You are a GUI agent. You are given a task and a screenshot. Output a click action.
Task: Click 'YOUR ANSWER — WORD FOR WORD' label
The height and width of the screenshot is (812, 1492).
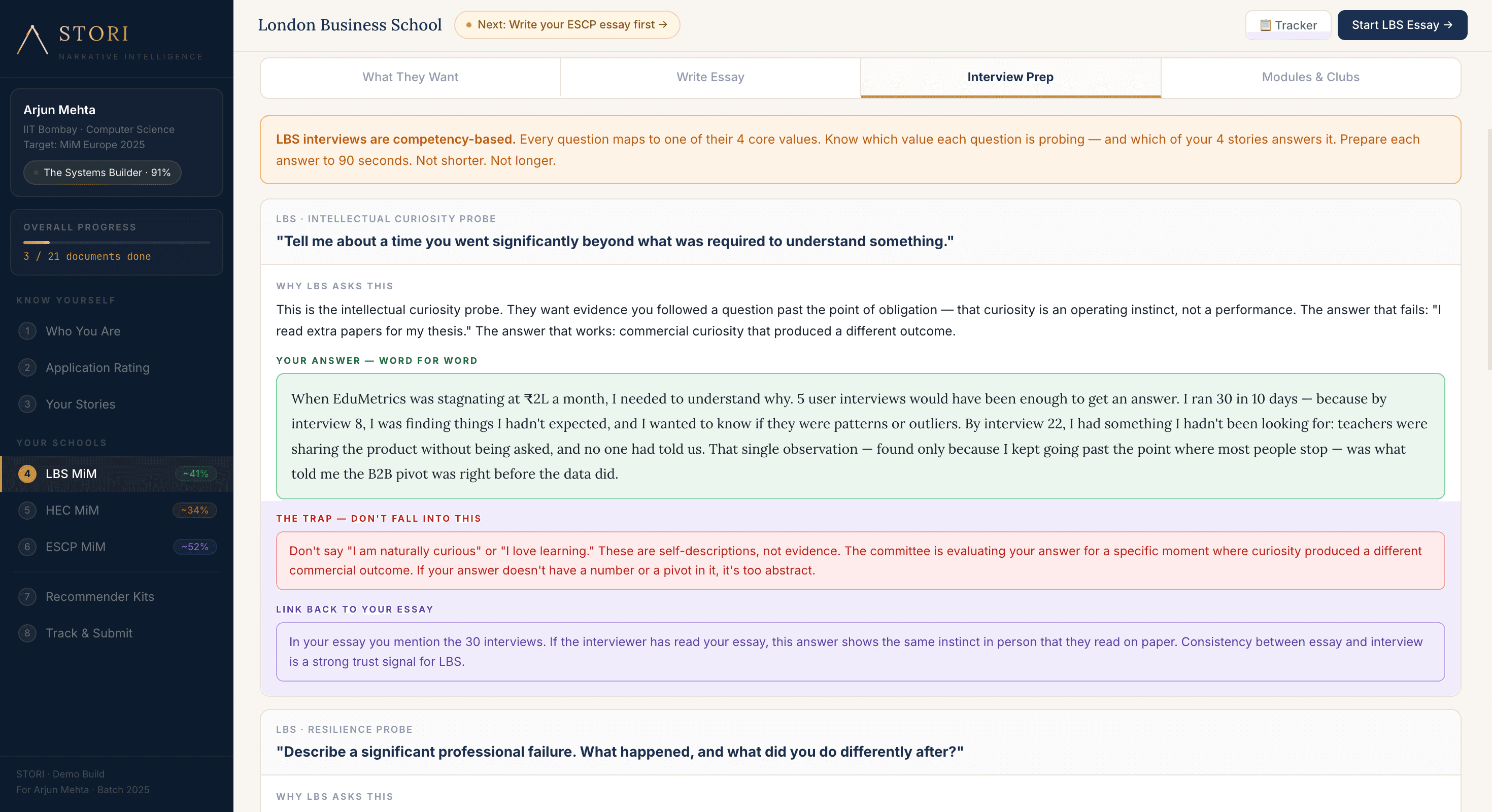click(x=377, y=361)
